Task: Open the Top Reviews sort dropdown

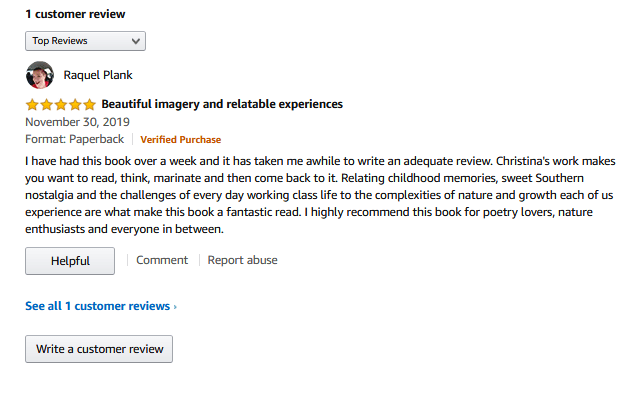Action: (84, 41)
